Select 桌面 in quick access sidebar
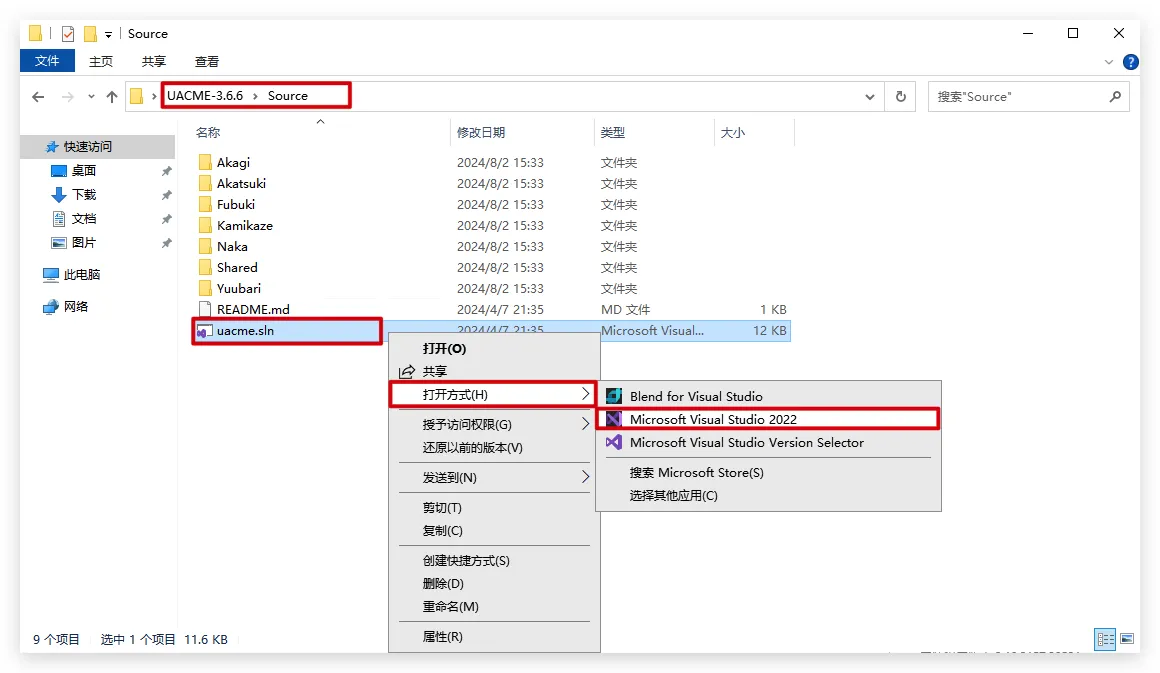The image size is (1160, 673). coord(84,170)
